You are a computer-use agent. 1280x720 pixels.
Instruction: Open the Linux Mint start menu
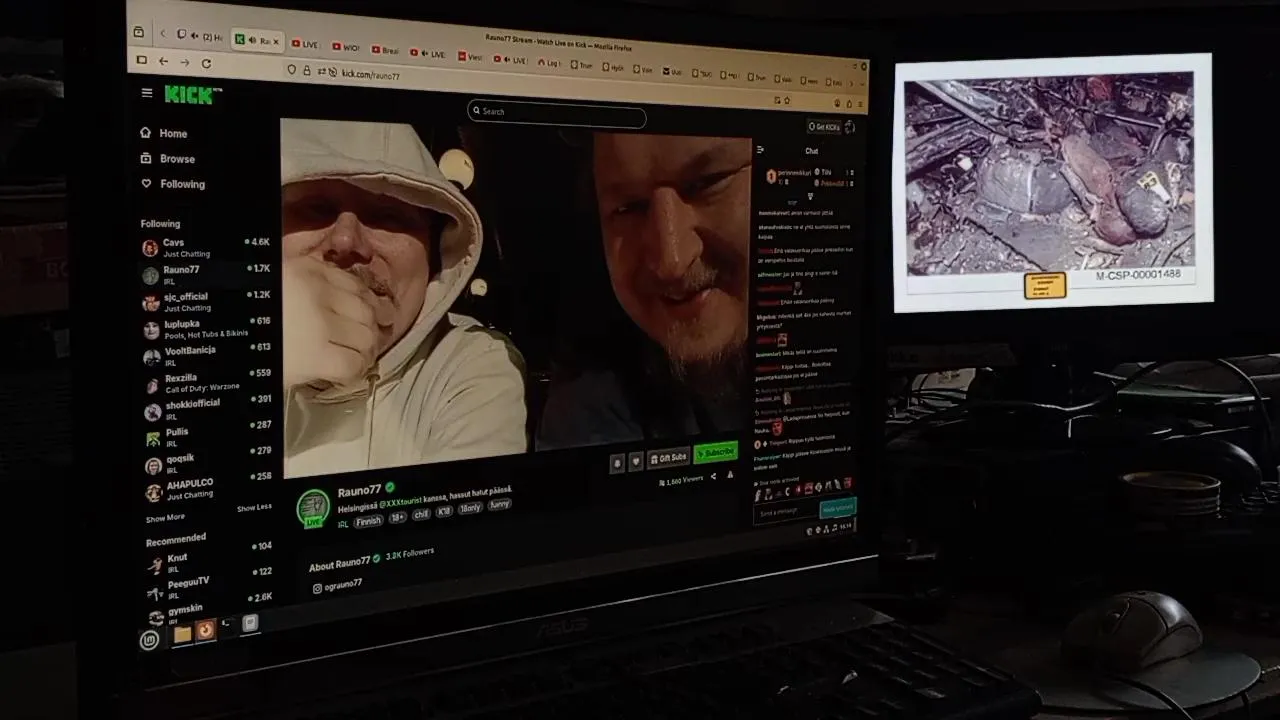point(149,641)
